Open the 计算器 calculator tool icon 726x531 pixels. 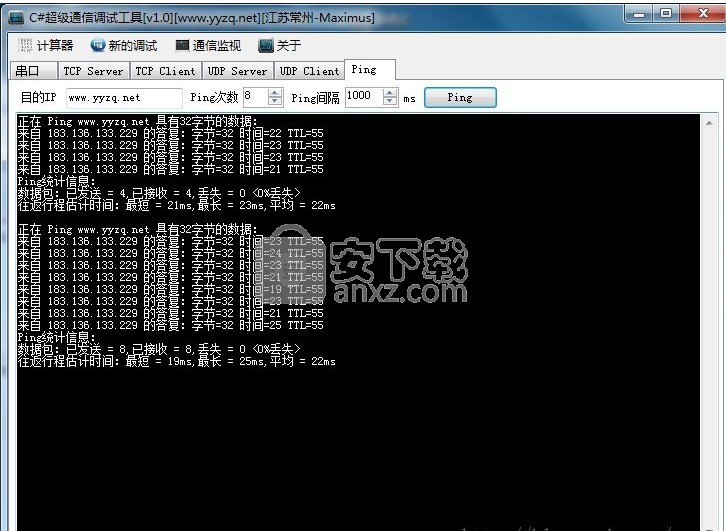point(26,45)
